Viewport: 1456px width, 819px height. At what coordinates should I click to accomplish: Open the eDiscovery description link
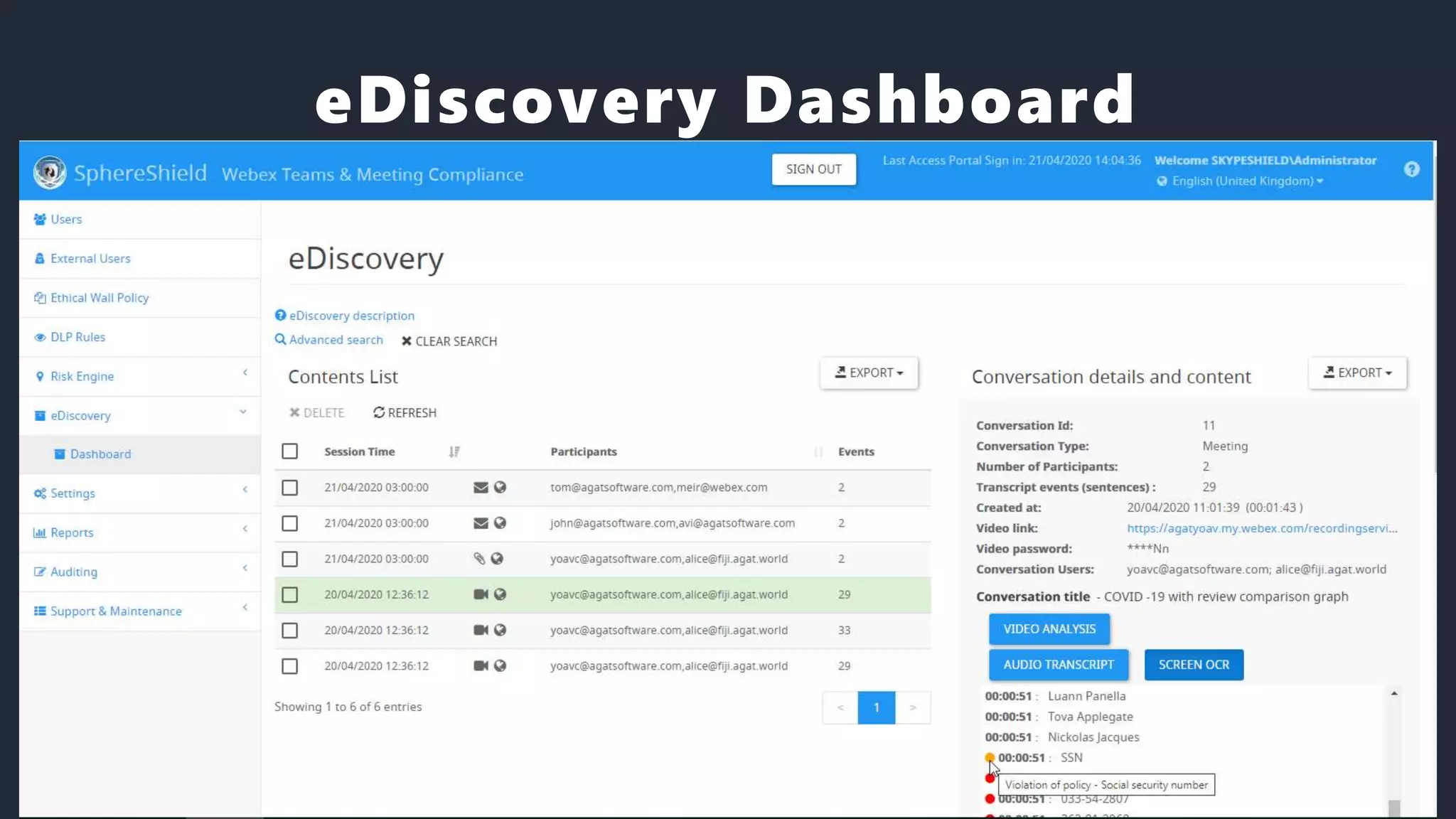[x=345, y=316]
